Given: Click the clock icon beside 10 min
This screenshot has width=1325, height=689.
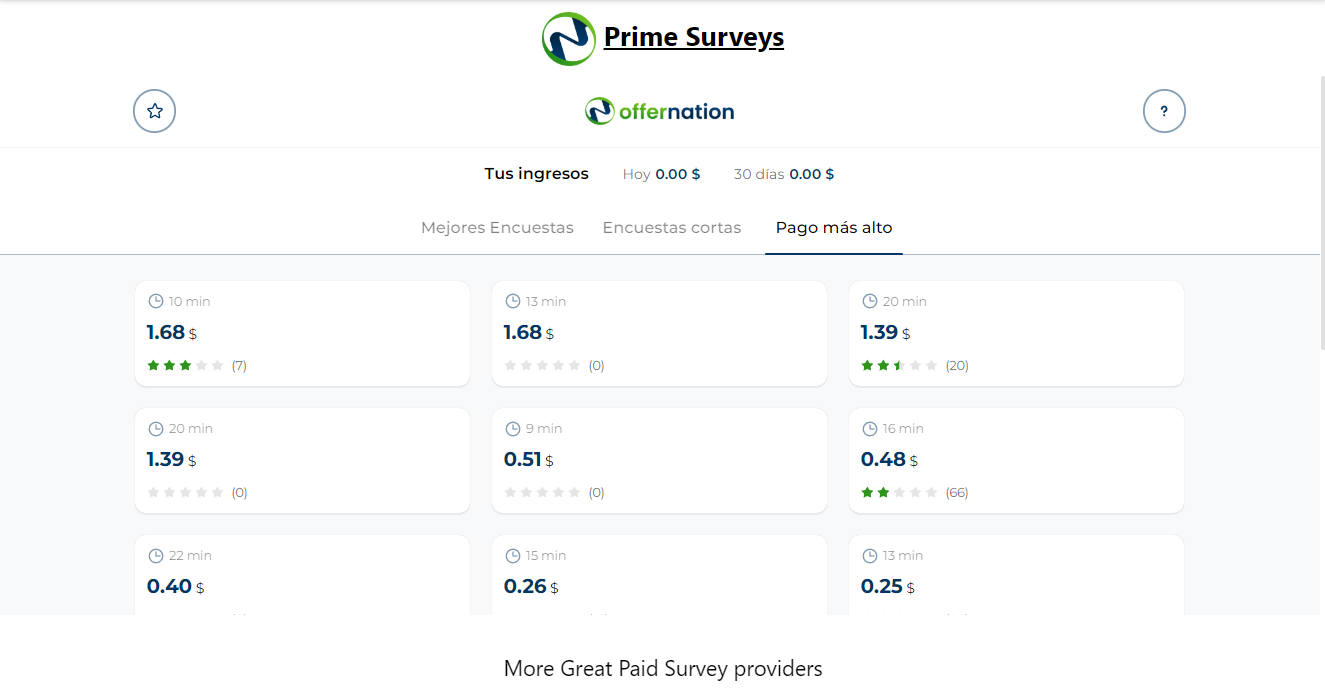Looking at the screenshot, I should click(156, 301).
